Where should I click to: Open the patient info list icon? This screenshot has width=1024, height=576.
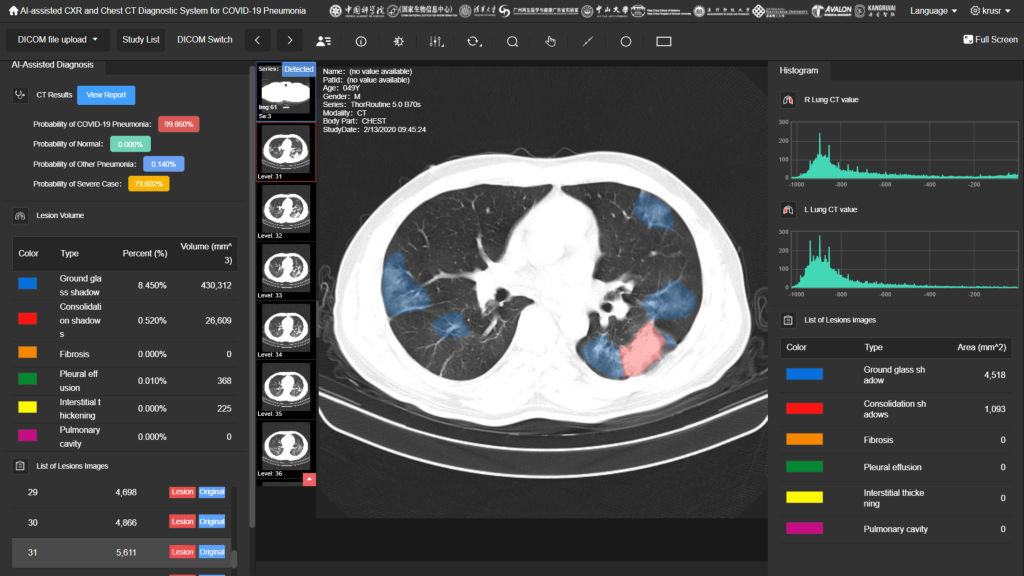(323, 41)
